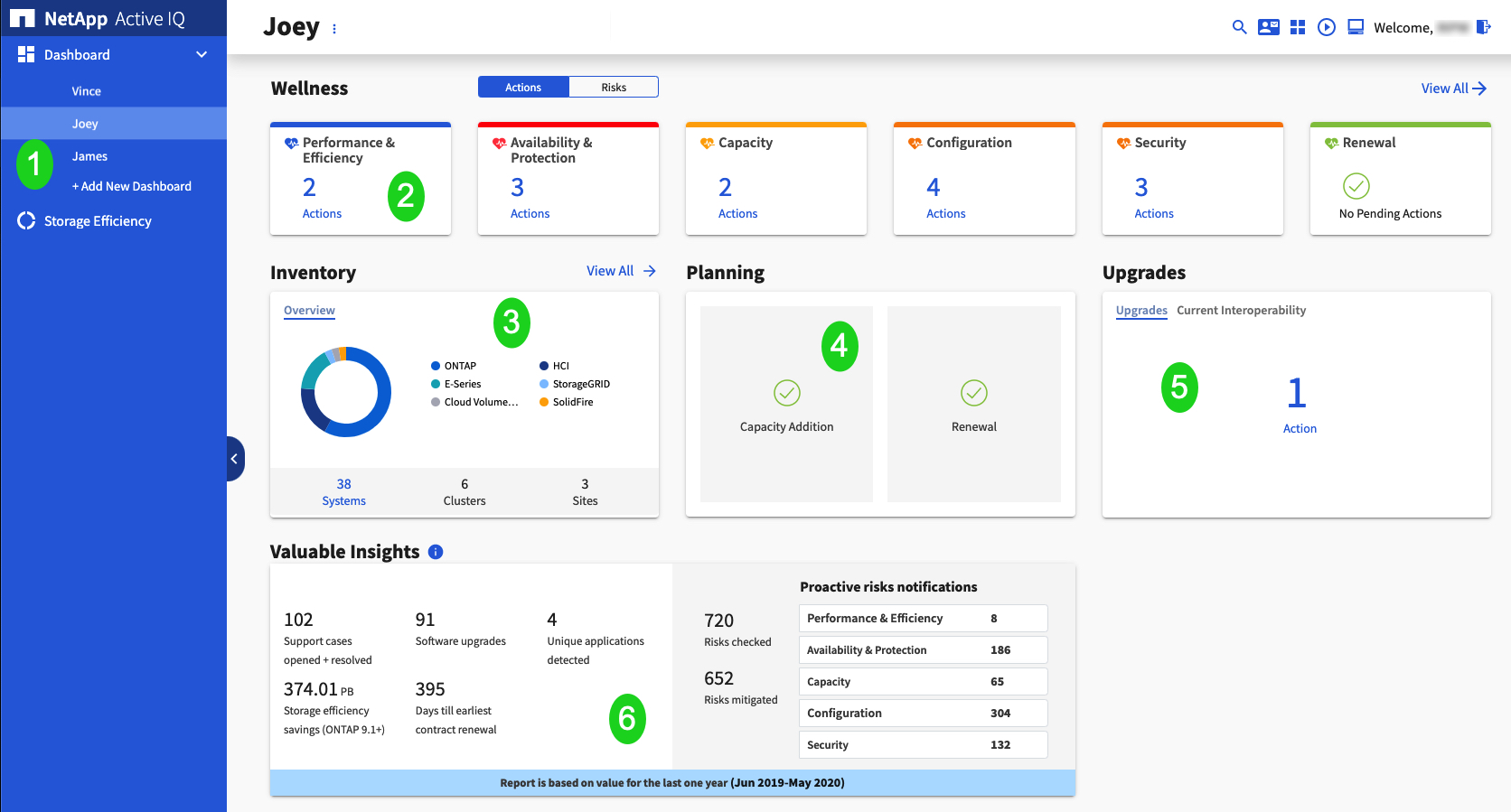Switch Wellness view to Risks
Screen dimensions: 1511x812
point(614,87)
